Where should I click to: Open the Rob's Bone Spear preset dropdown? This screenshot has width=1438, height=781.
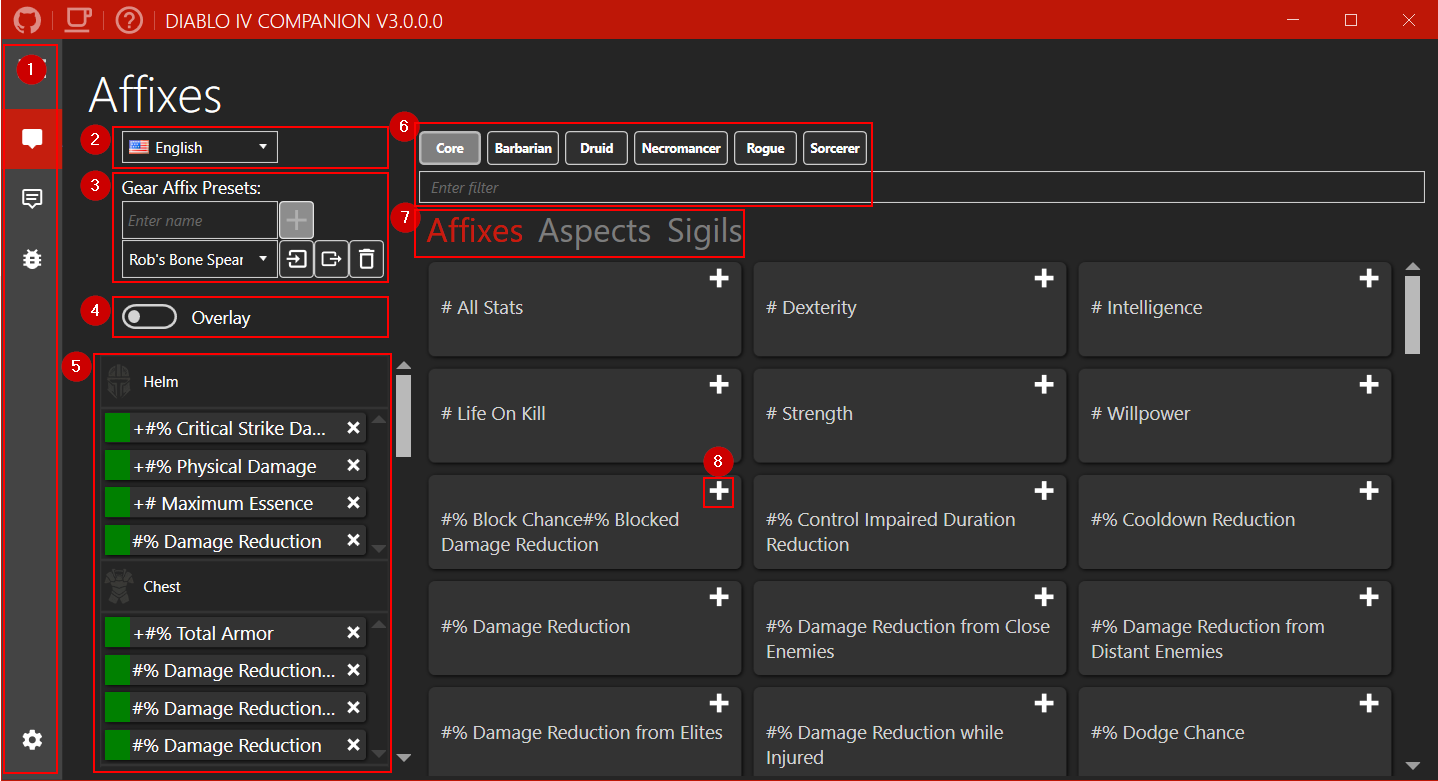click(x=199, y=259)
